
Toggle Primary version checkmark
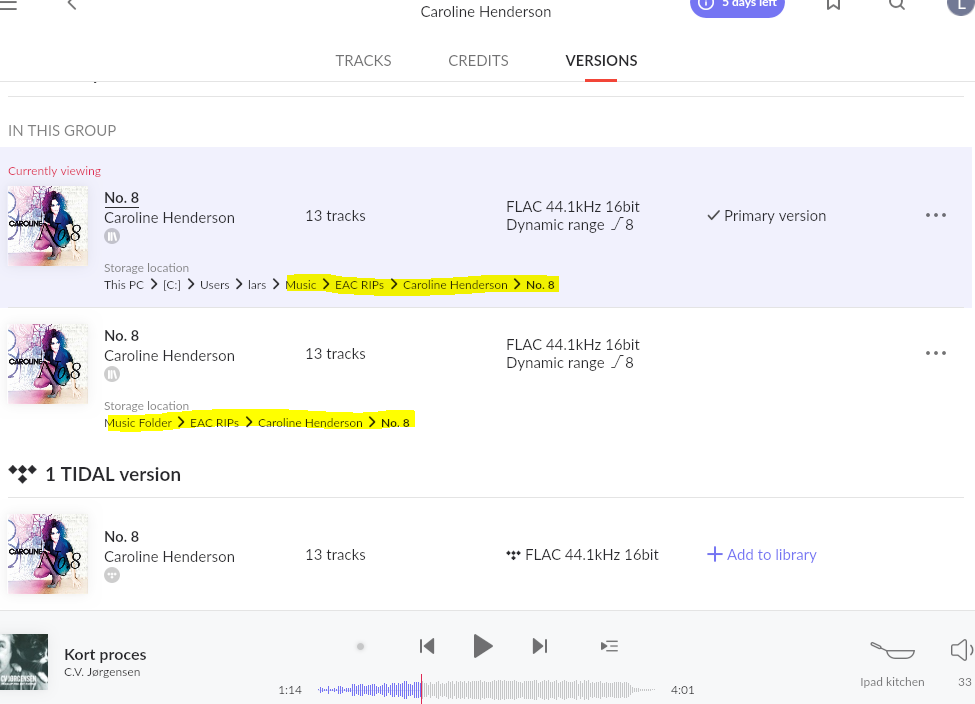[714, 215]
